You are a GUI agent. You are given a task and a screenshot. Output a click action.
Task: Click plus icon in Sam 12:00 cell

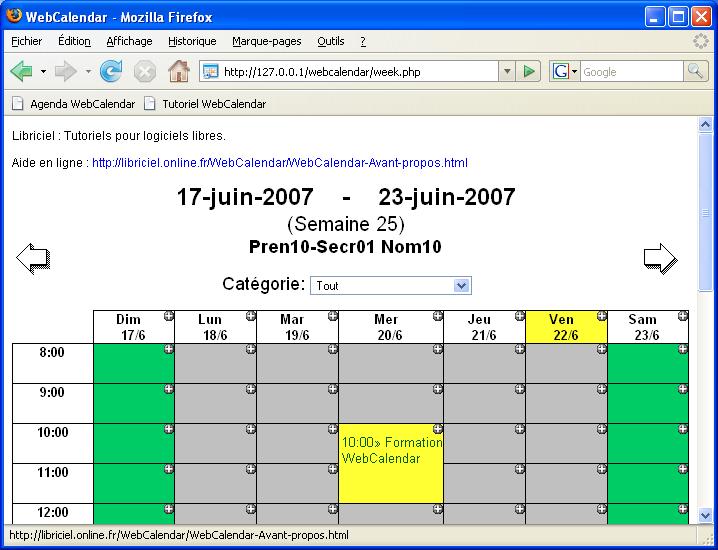coord(683,508)
